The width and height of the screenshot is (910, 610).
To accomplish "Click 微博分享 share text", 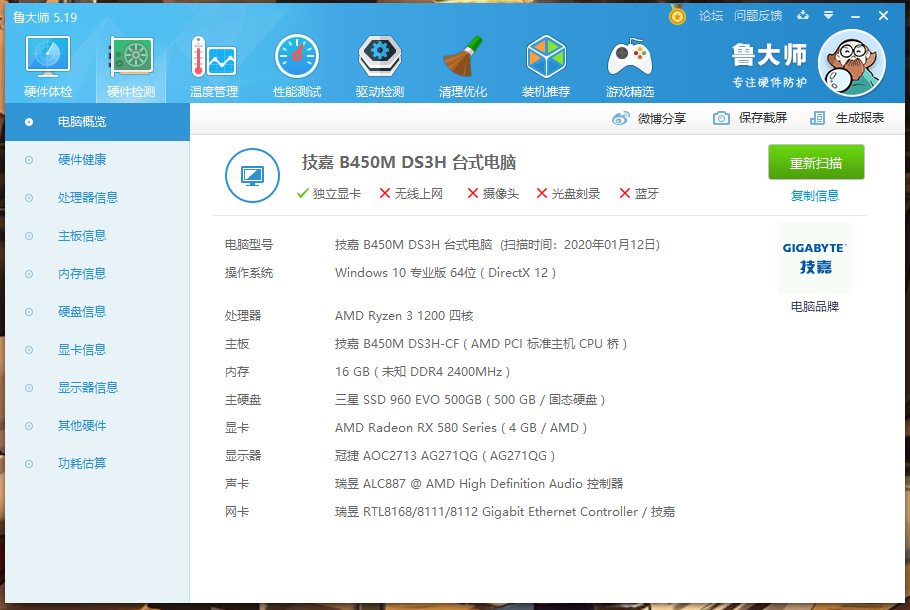I will 662,118.
